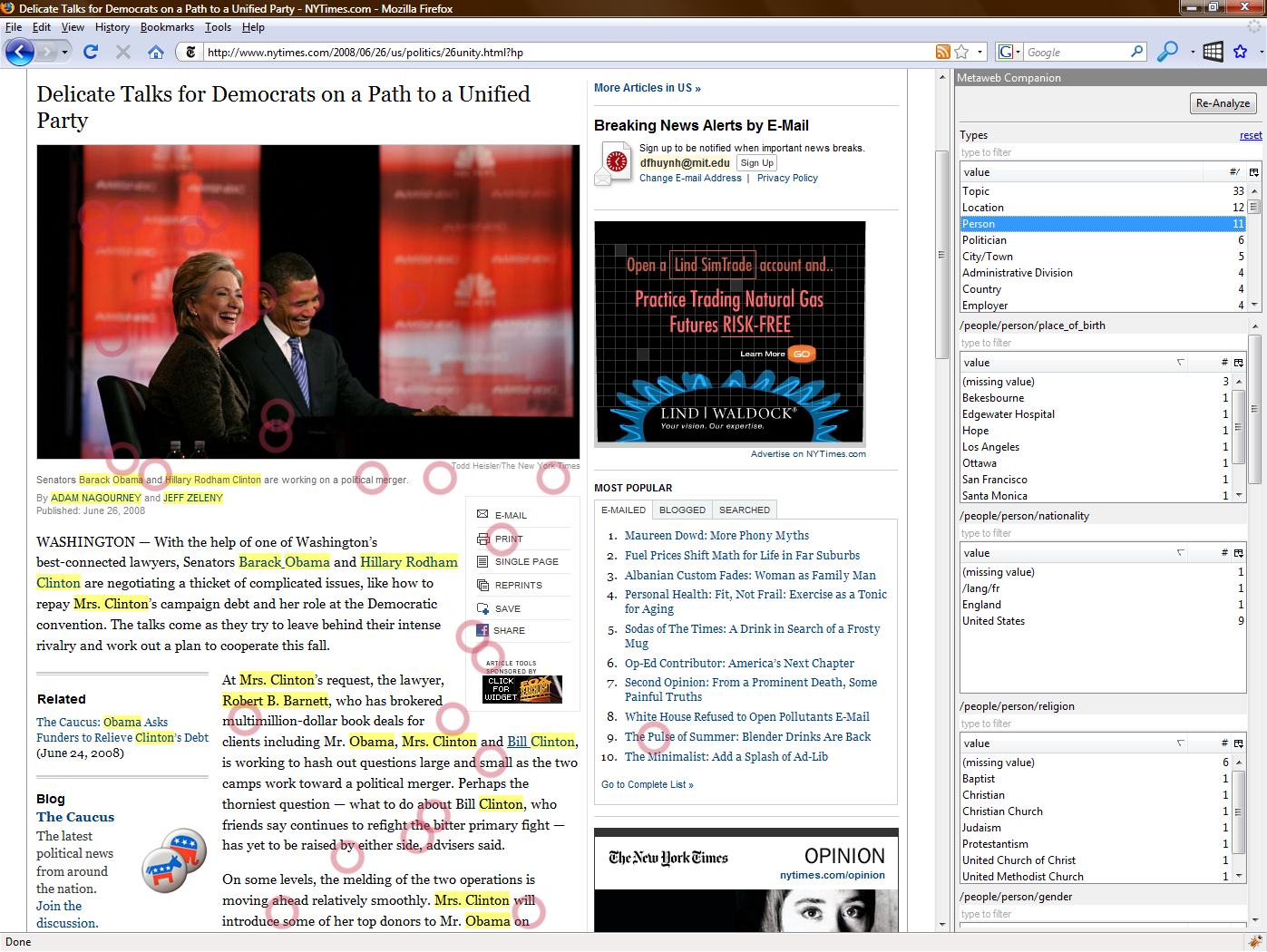Click the Save article icon
This screenshot has width=1267, height=952.
tap(482, 608)
